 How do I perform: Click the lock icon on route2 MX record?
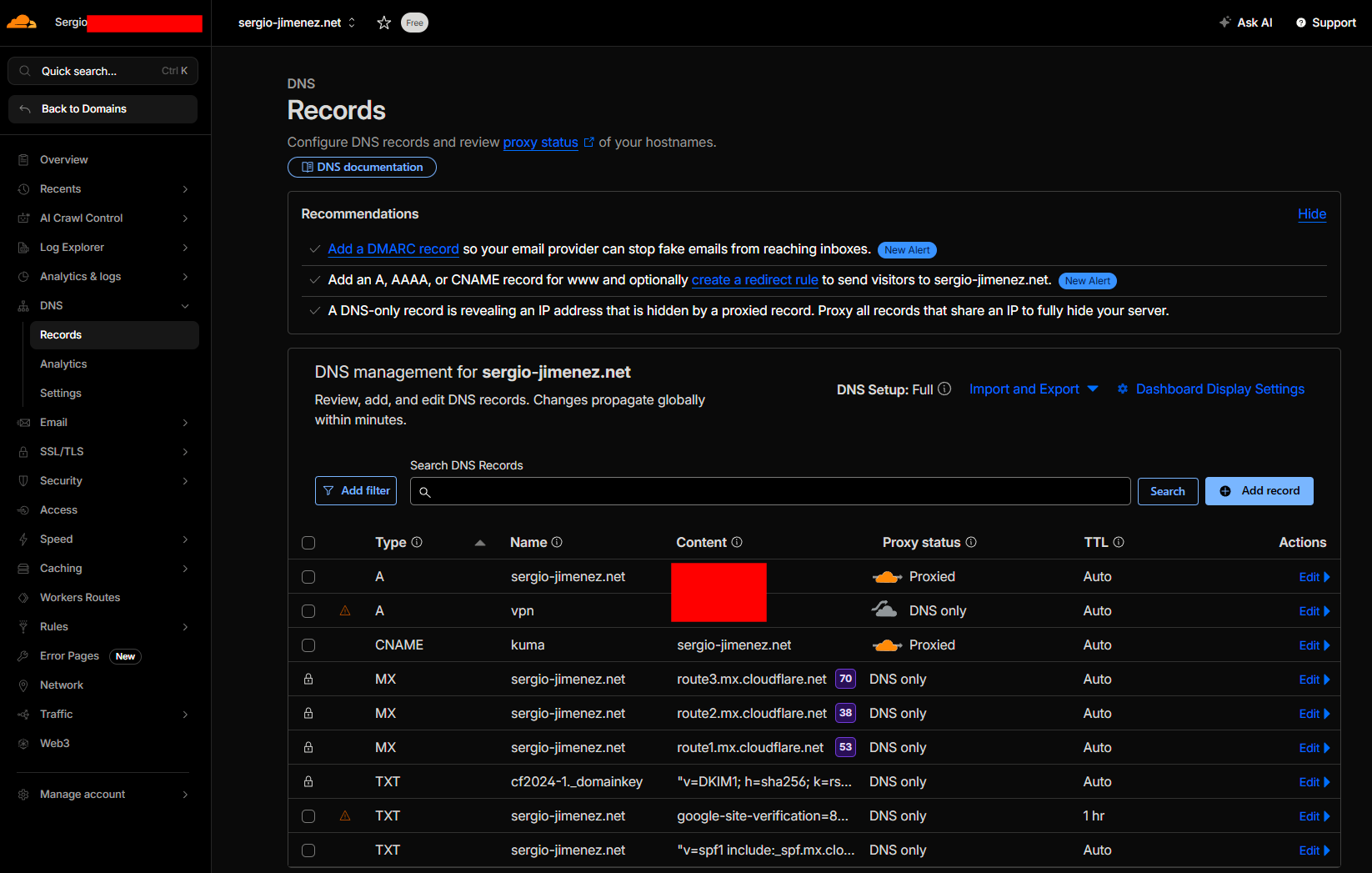point(308,713)
